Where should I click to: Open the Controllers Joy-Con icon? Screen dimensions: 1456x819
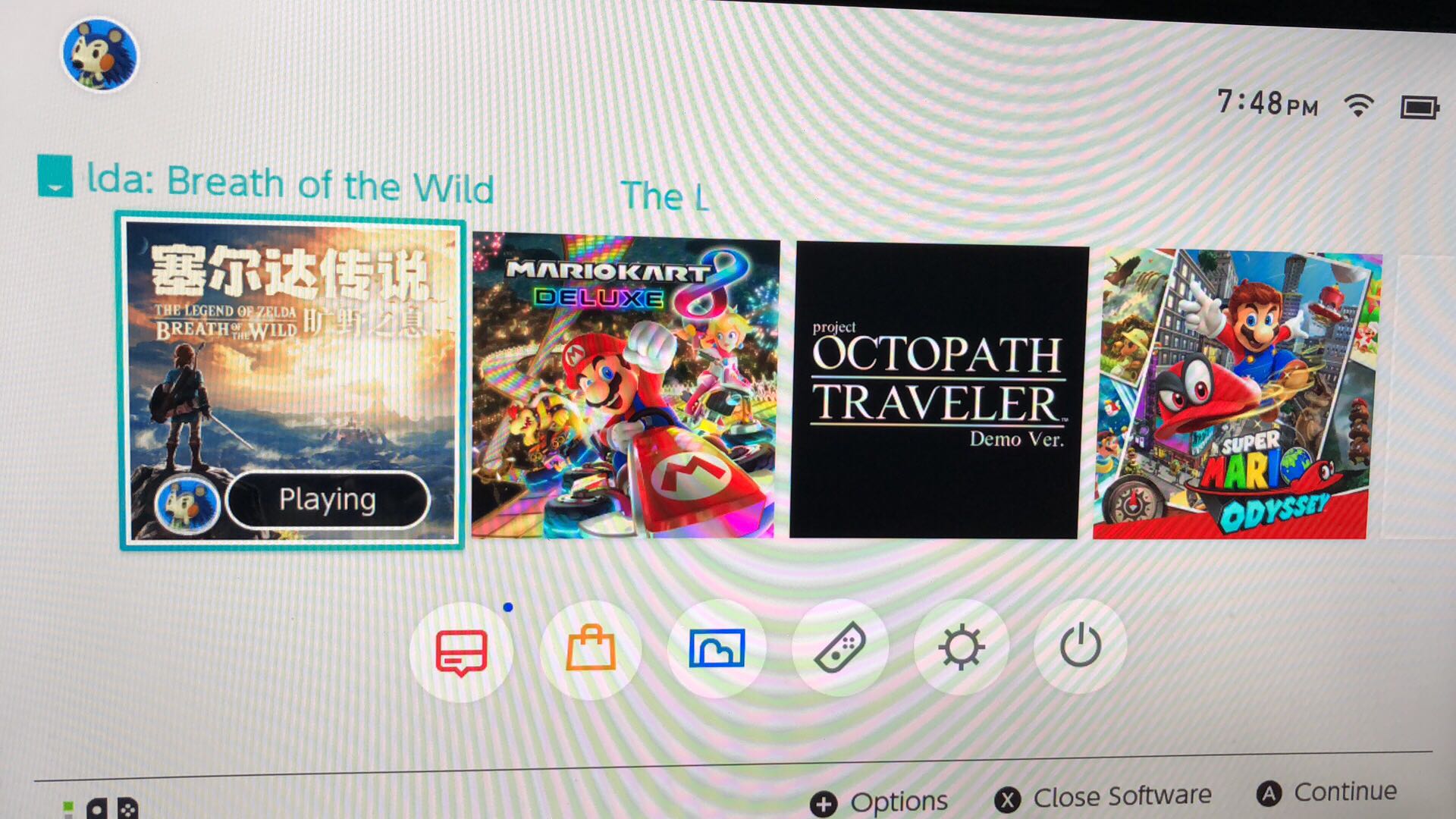click(839, 647)
